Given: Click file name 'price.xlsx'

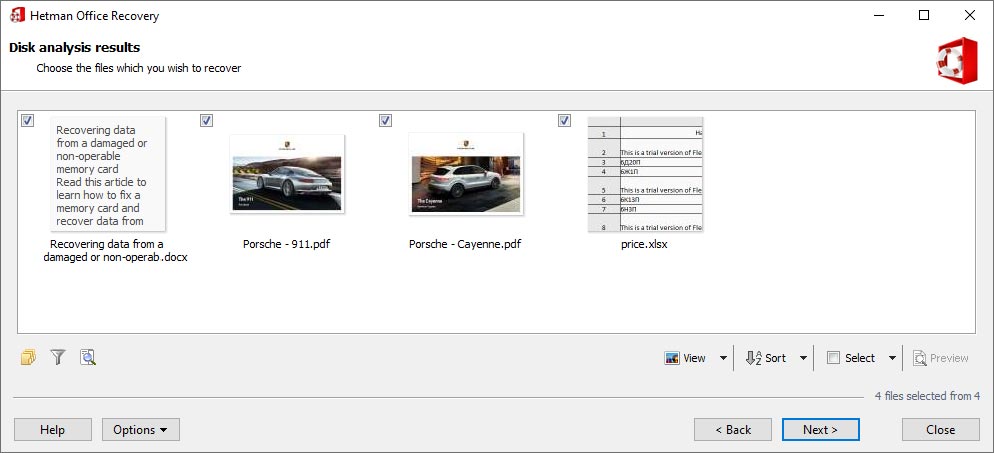Looking at the screenshot, I should (x=644, y=244).
